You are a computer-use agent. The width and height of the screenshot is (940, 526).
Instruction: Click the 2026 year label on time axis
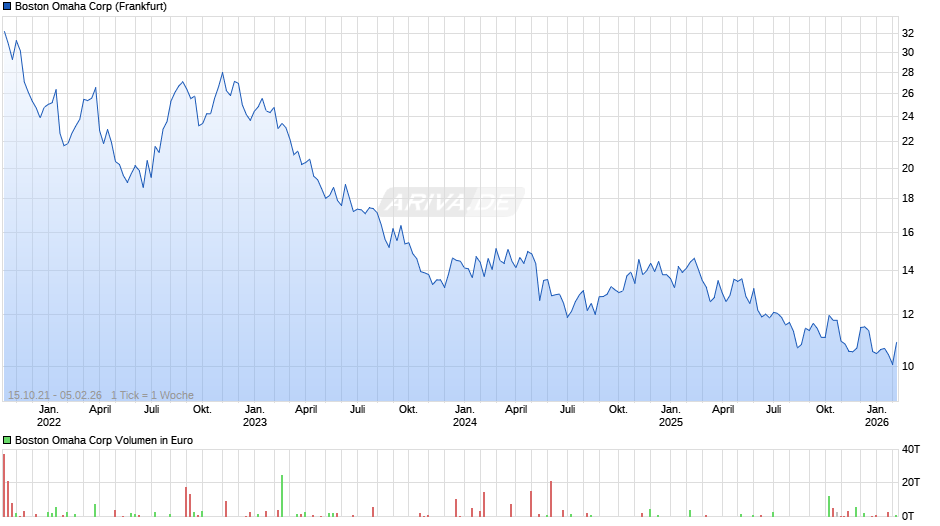(x=876, y=422)
